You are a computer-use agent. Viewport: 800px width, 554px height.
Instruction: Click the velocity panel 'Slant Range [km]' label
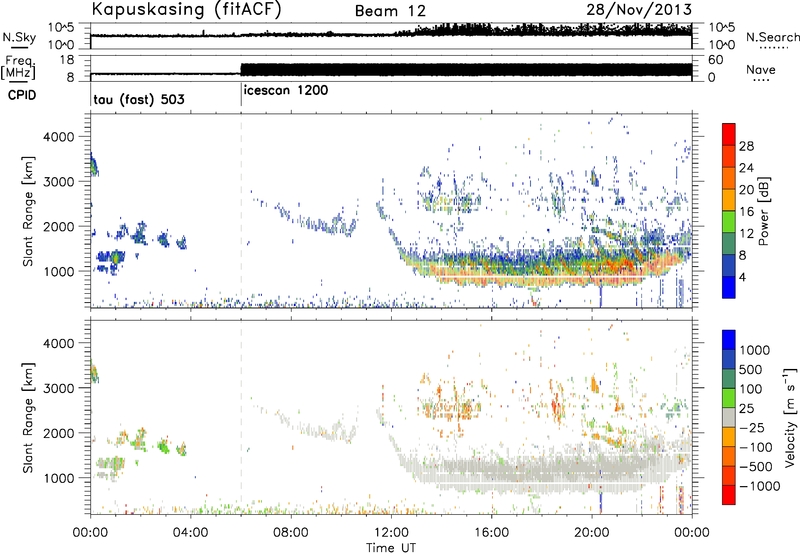click(x=29, y=417)
